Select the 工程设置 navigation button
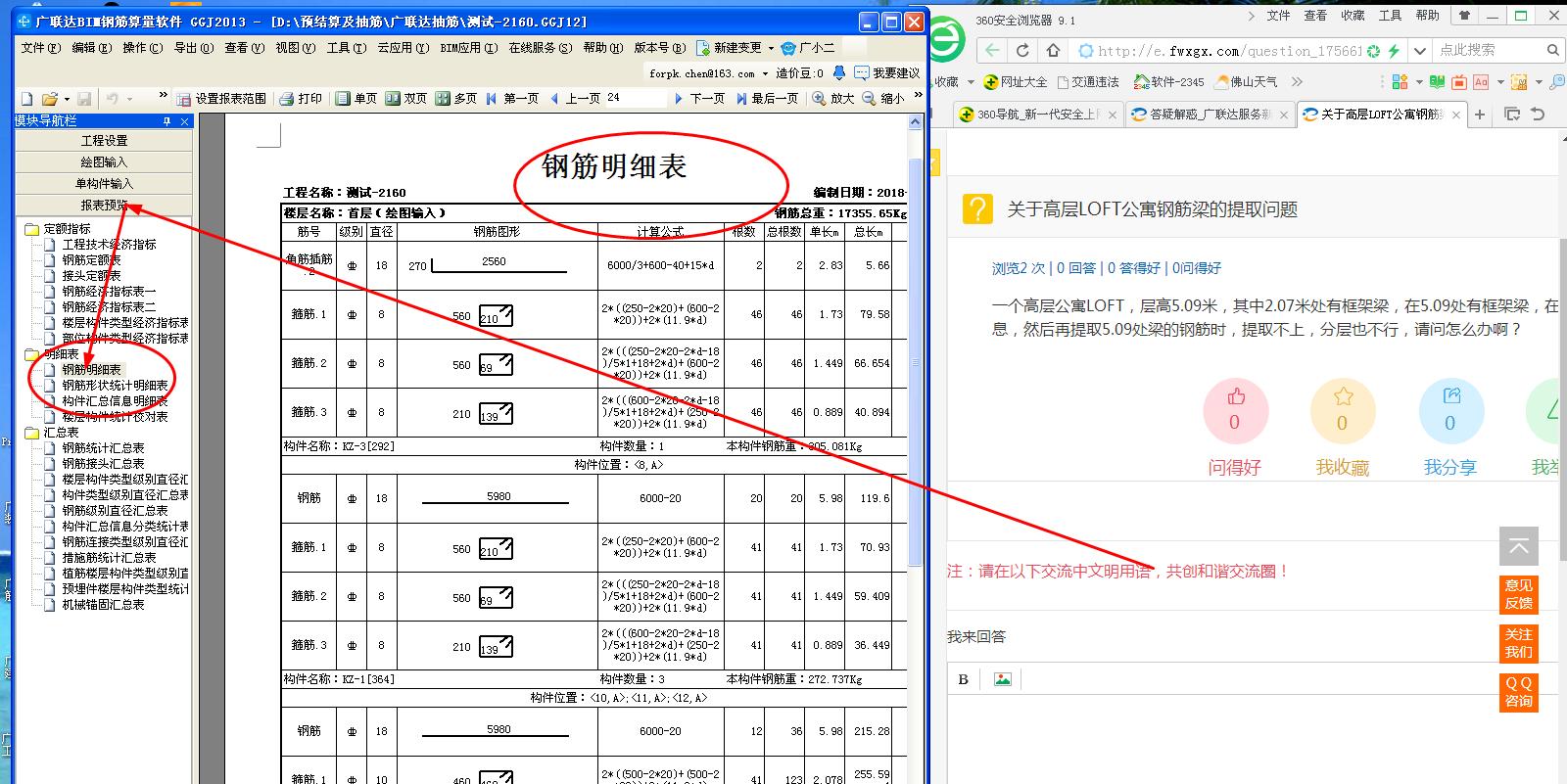The image size is (1567, 784). 104,140
